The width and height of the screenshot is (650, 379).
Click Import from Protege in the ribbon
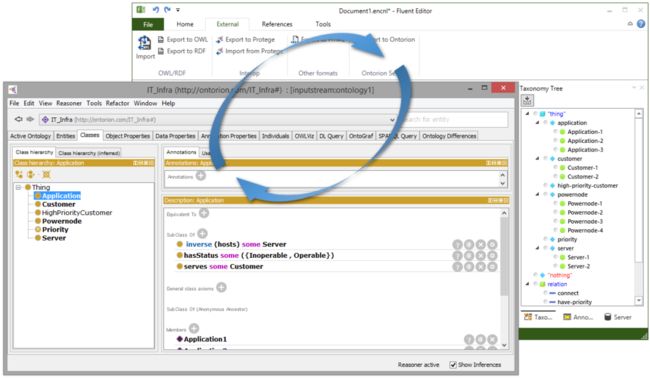250,51
